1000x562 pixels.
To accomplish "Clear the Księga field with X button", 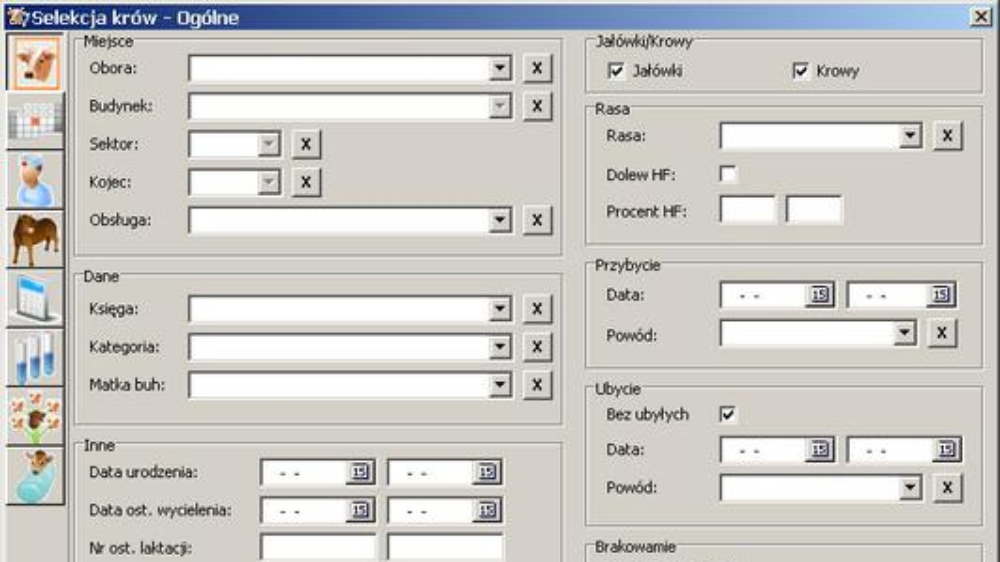I will pos(537,309).
